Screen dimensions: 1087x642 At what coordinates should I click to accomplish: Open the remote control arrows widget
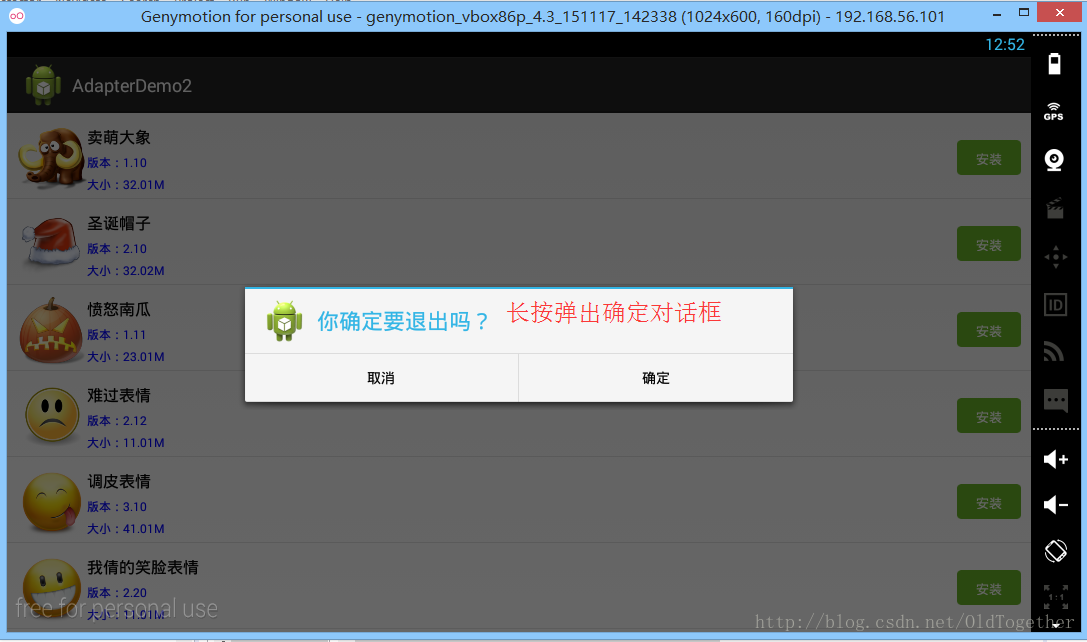[1056, 257]
